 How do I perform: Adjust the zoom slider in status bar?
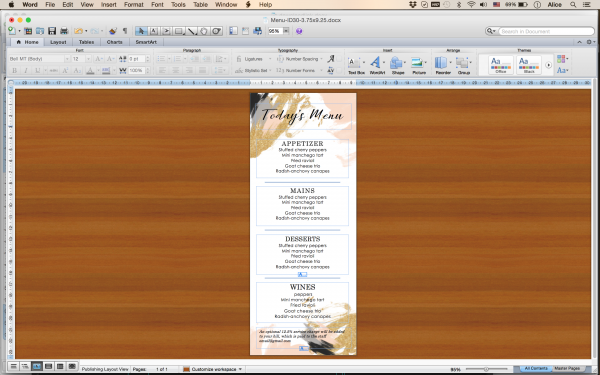[x=486, y=369]
